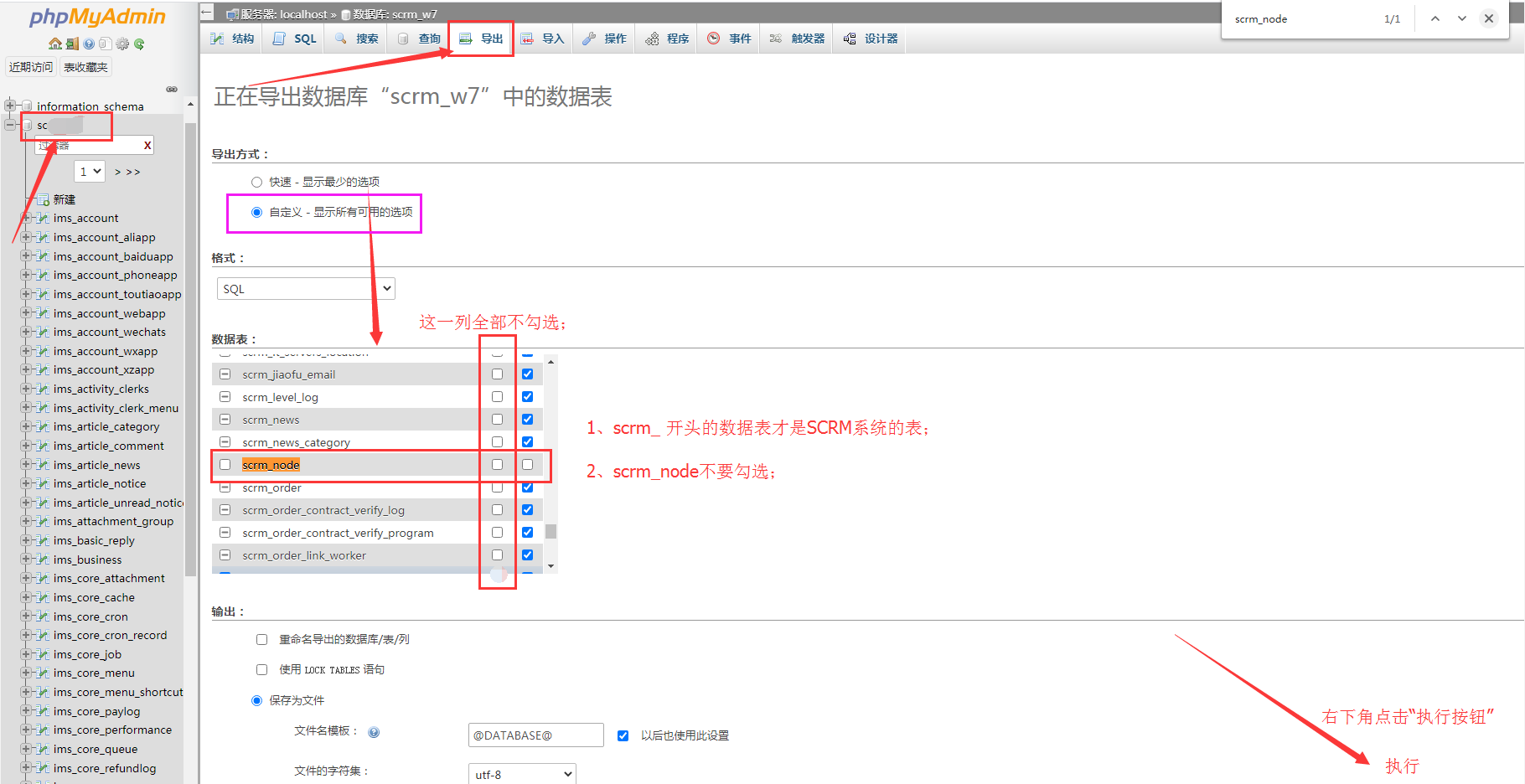The height and width of the screenshot is (784, 1525).
Task: Check the scrm_node table checkbox
Action: pyautogui.click(x=225, y=465)
